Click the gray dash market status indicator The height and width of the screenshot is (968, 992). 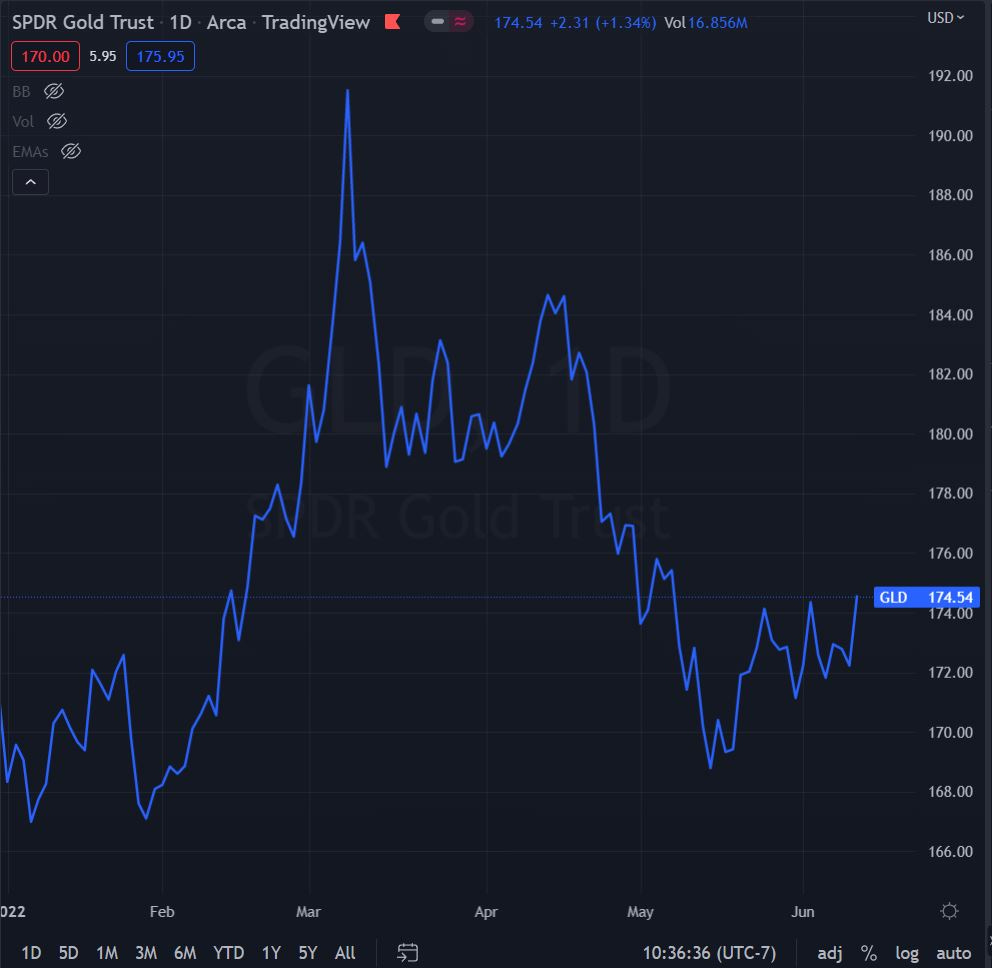pyautogui.click(x=437, y=22)
